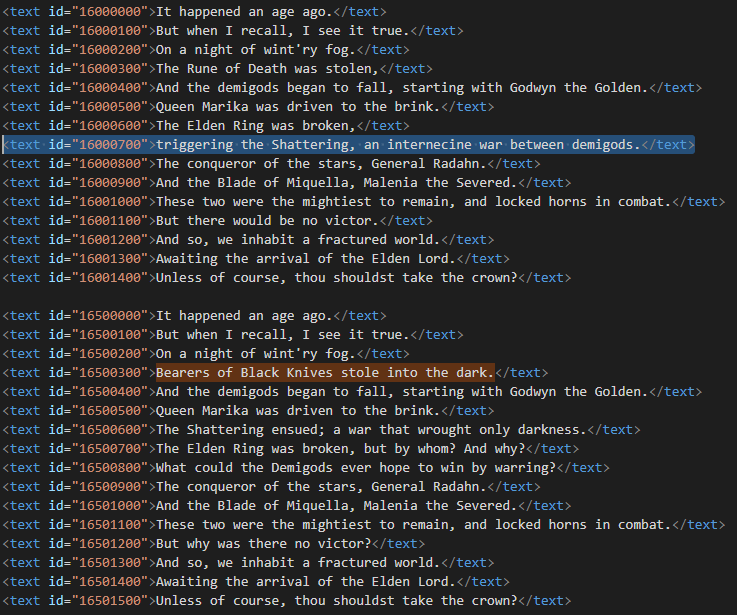Click line 16000500 "Queen Marika was driven to the brink."
Image resolution: width=737 pixels, height=615 pixels.
point(248,107)
